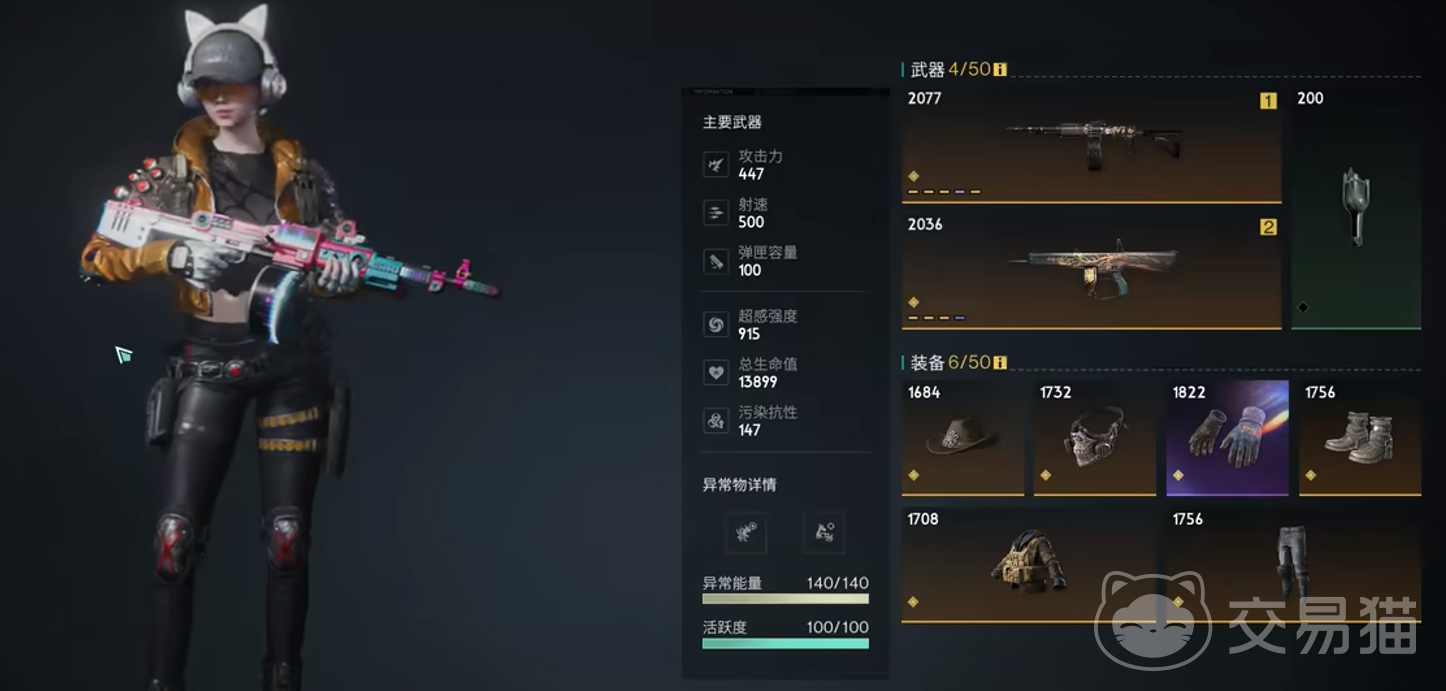1446x691 pixels.
Task: Select the 2077 primary weapon slot
Action: (1091, 146)
